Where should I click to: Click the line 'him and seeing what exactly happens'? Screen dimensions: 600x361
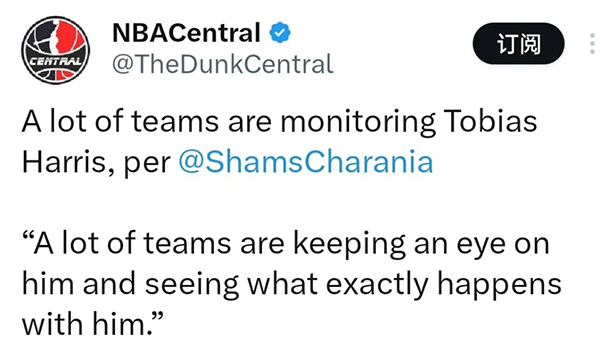(x=292, y=285)
